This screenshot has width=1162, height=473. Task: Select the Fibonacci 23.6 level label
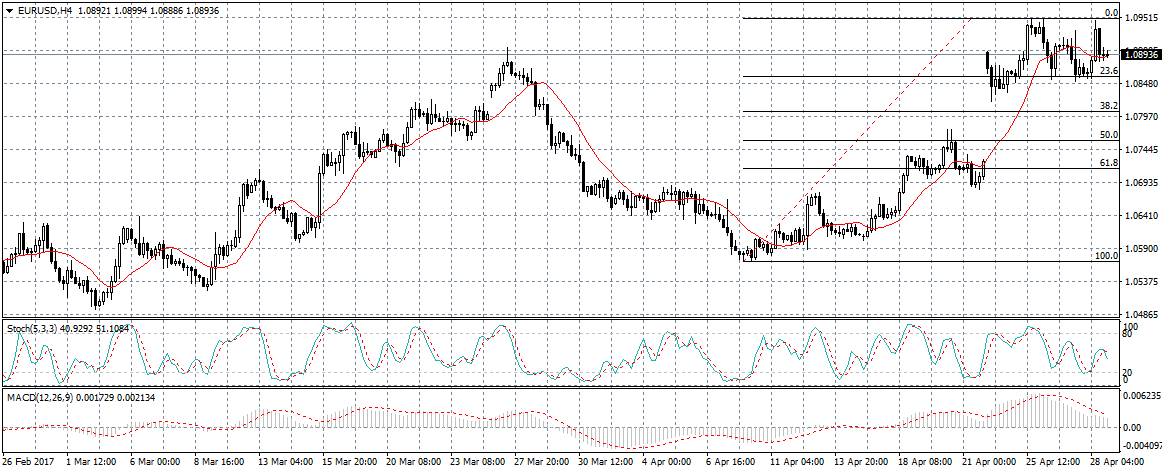(1108, 71)
